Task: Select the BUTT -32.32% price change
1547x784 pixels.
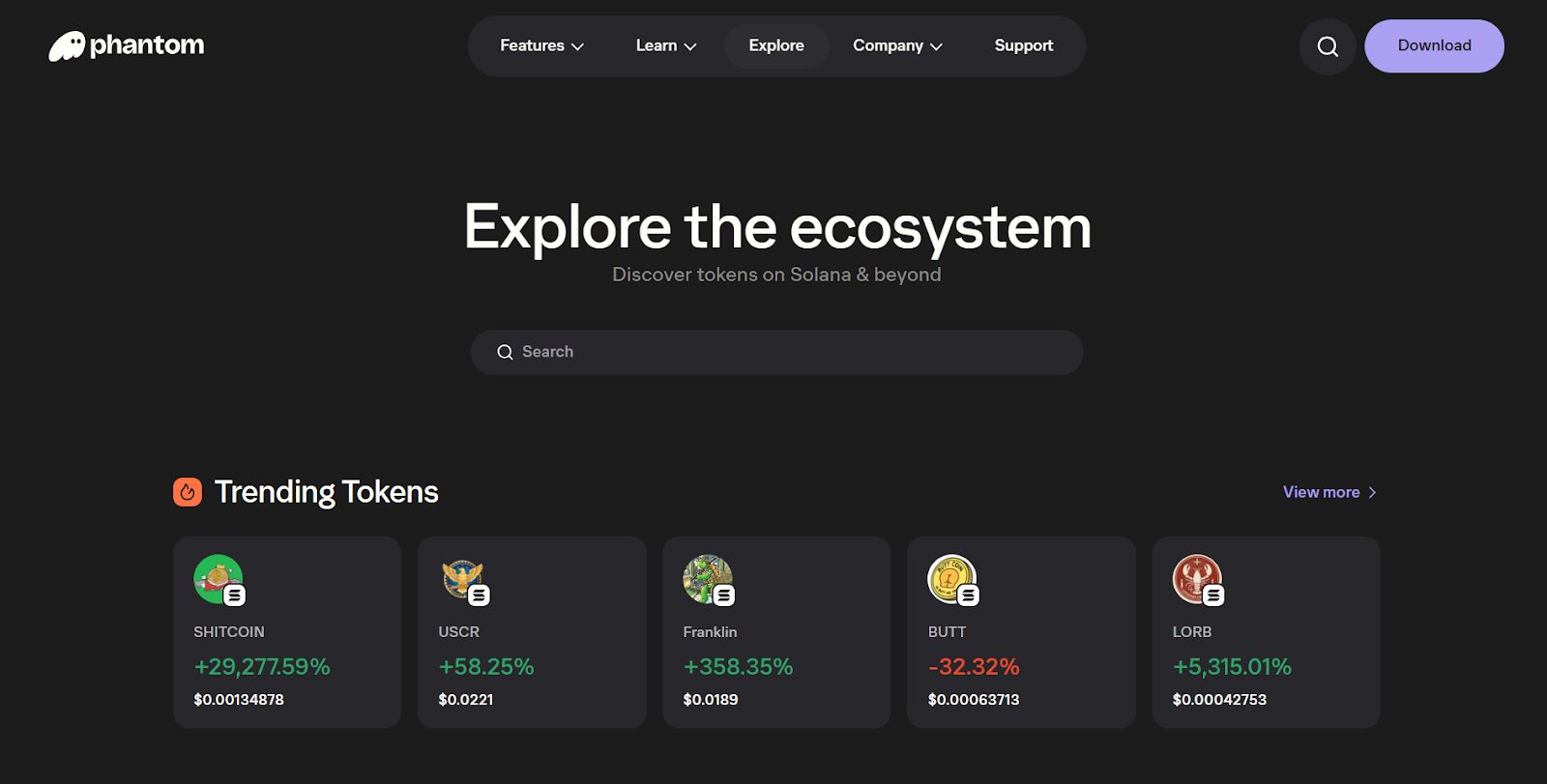Action: pos(973,666)
